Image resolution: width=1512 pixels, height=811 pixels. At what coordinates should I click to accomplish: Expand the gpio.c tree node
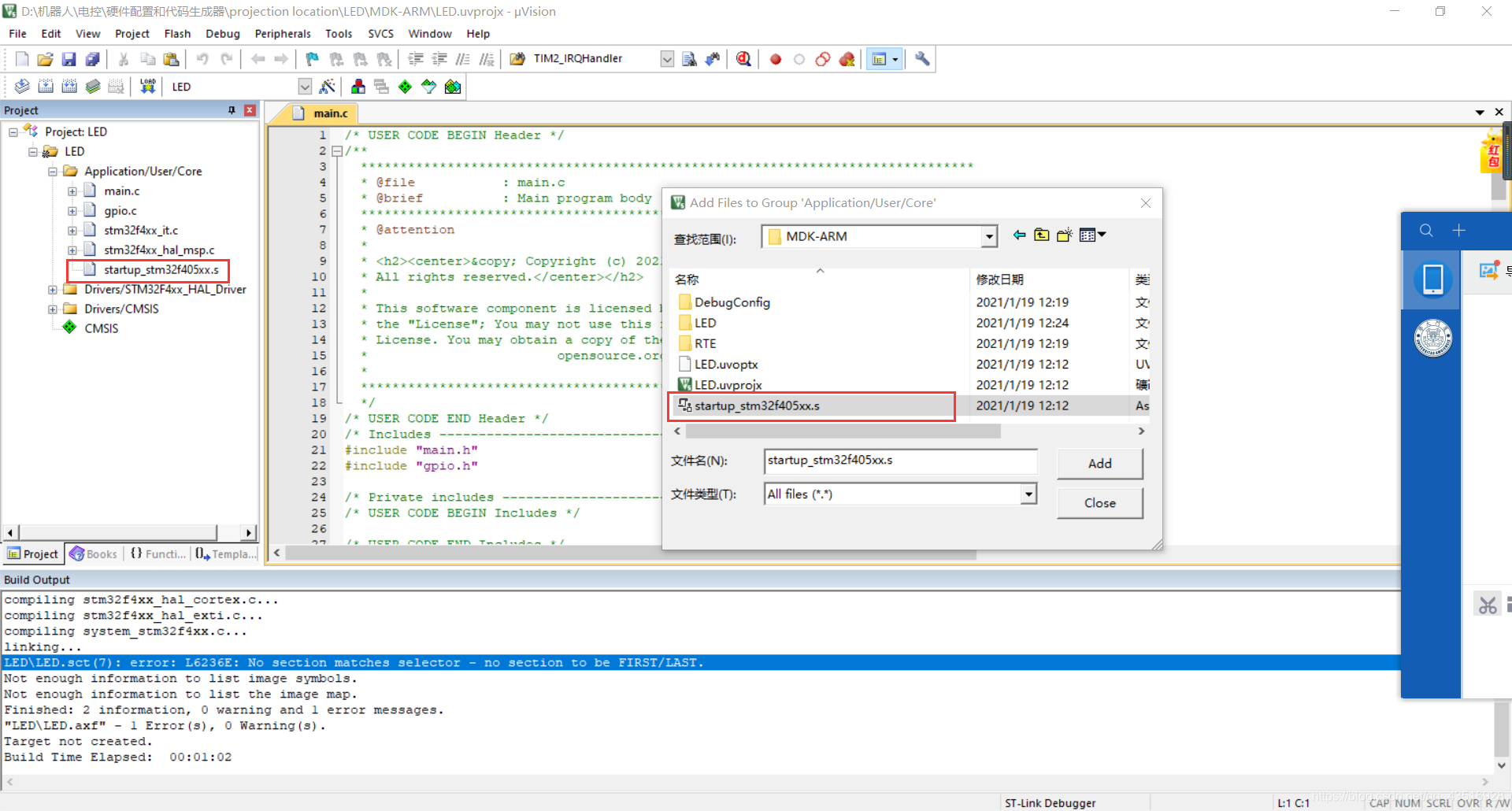[x=72, y=210]
